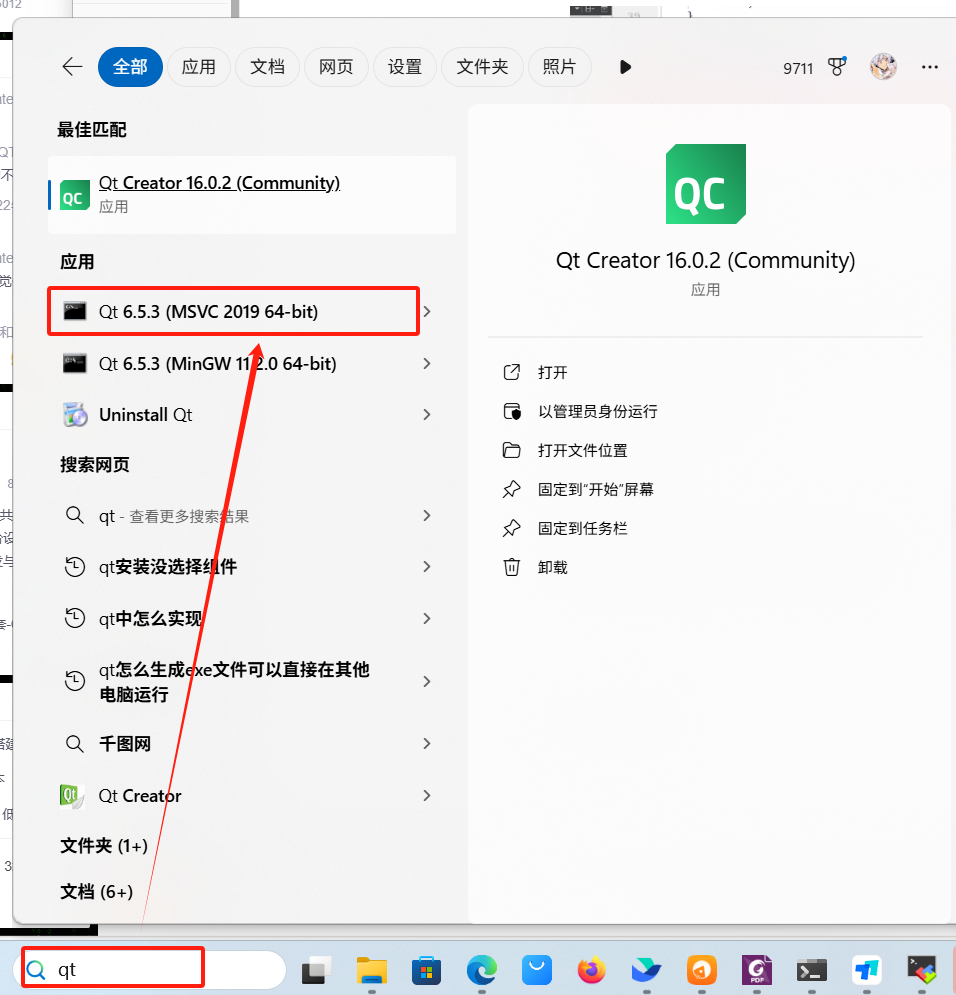Choose the qt怎么生成exe文件可以直接在其他电脑运行 suggestion

point(234,682)
